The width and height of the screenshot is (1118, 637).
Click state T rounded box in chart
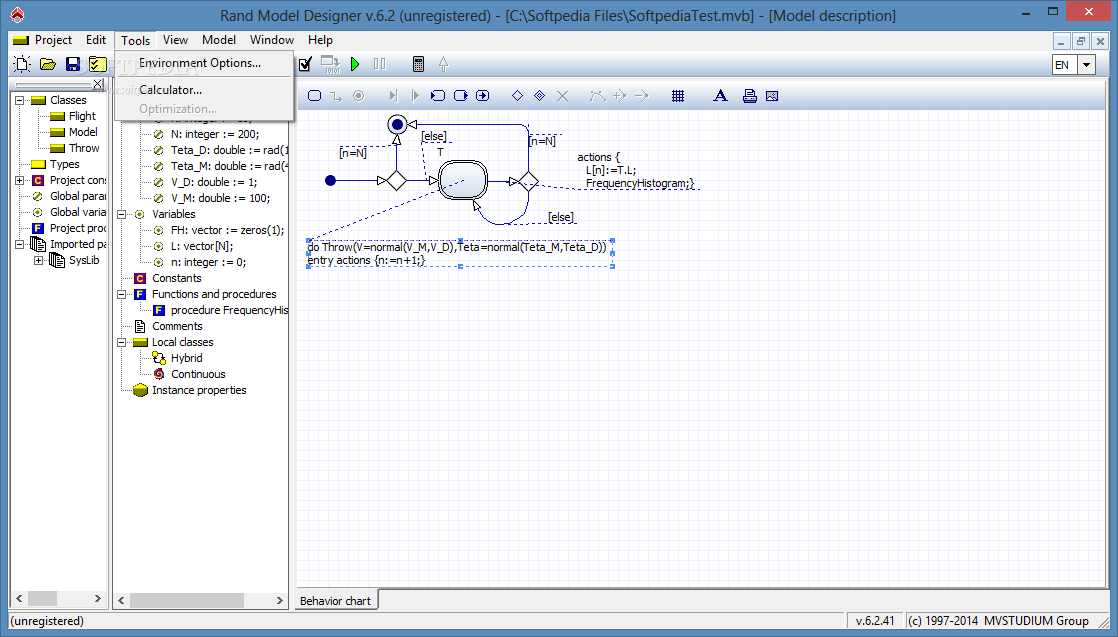pos(463,180)
